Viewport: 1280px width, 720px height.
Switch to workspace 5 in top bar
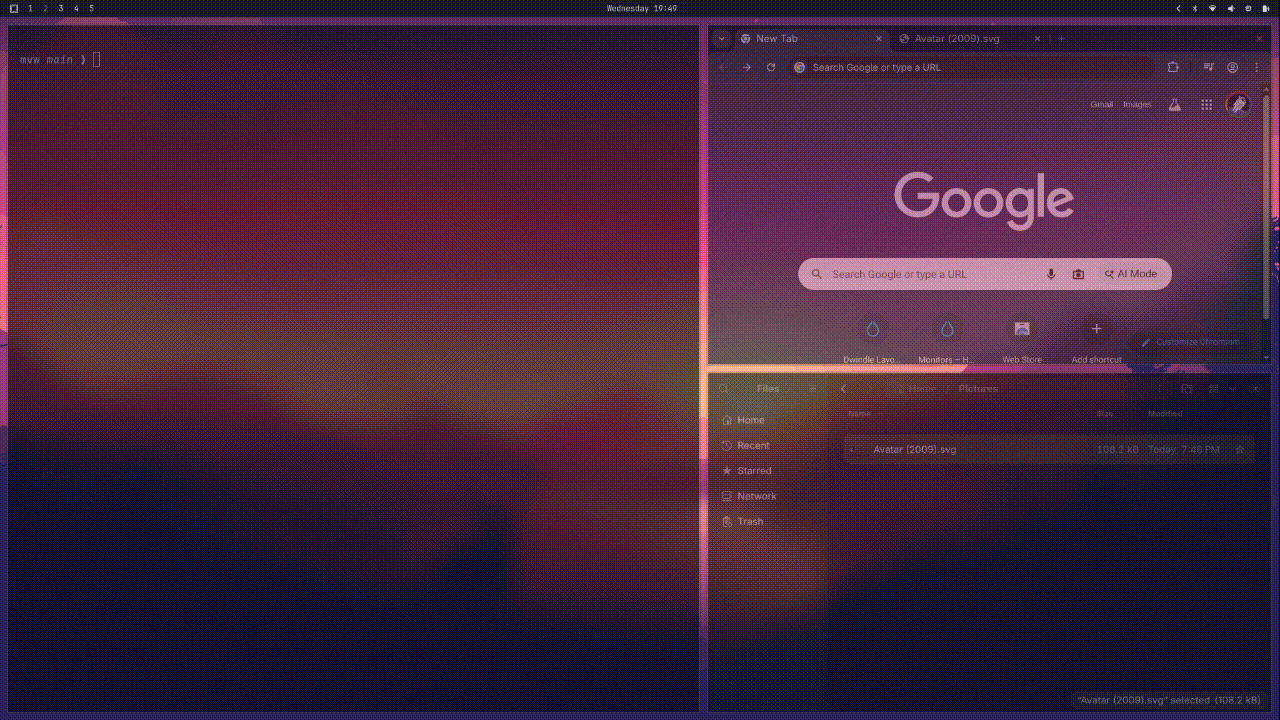[x=91, y=8]
